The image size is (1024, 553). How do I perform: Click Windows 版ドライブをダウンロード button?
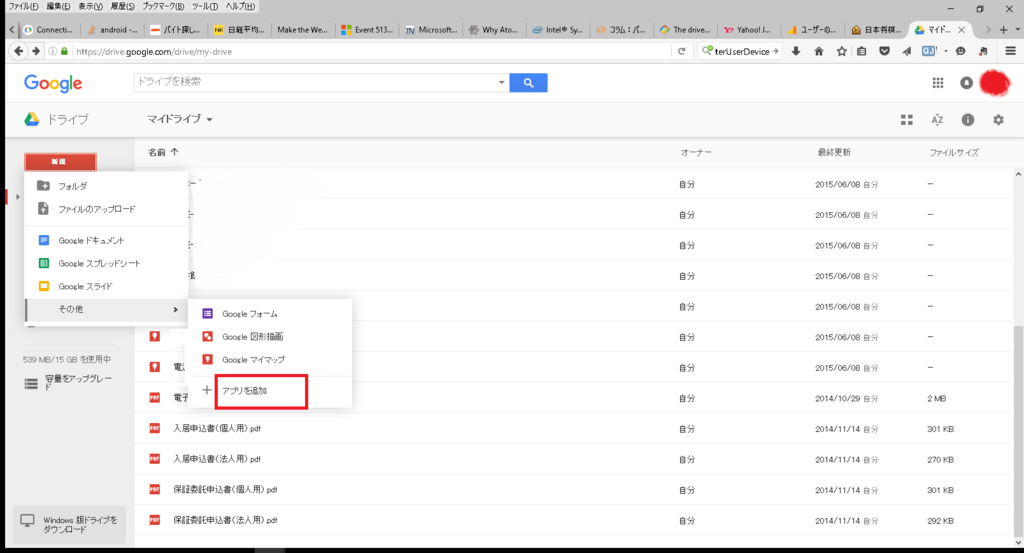(x=69, y=524)
